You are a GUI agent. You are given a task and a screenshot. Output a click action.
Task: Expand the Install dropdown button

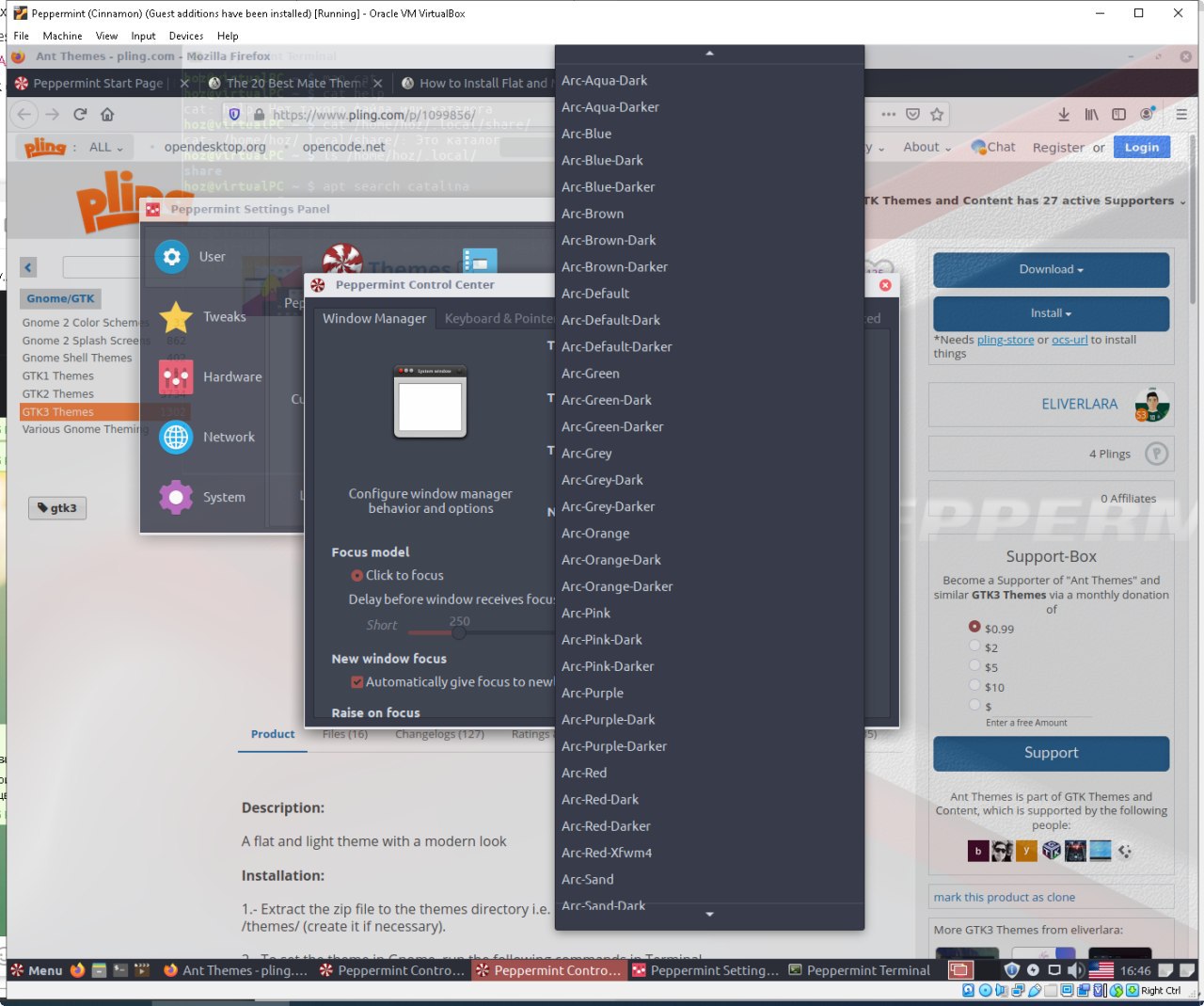[1051, 313]
